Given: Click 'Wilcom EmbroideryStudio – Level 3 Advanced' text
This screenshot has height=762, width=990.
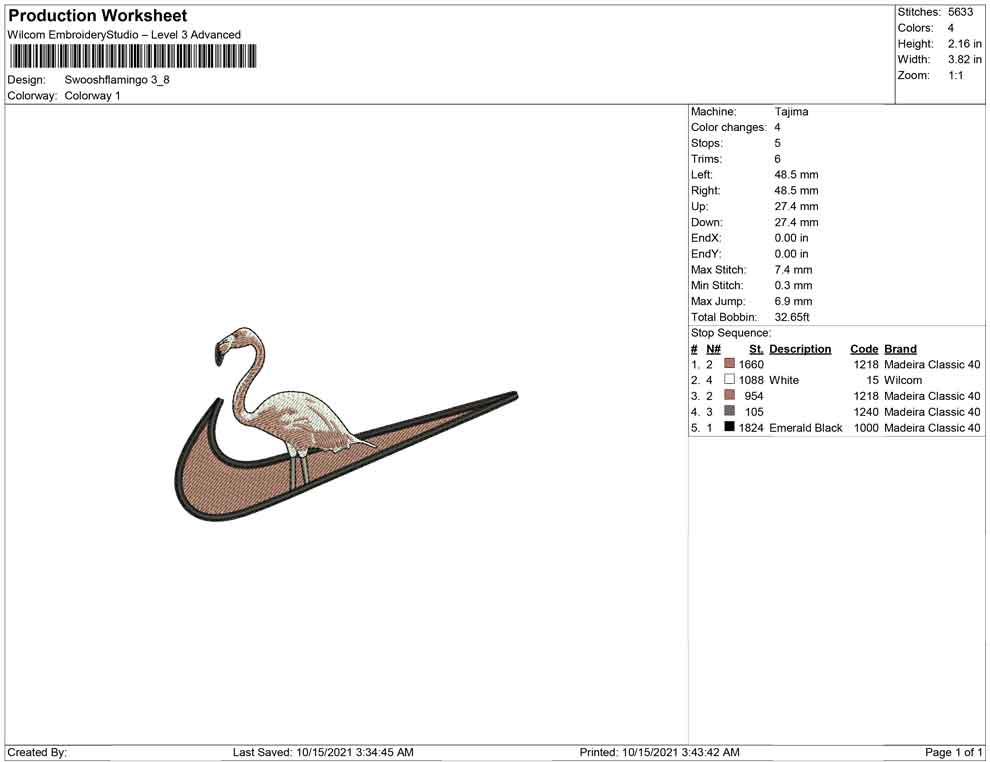Looking at the screenshot, I should click(x=124, y=35).
